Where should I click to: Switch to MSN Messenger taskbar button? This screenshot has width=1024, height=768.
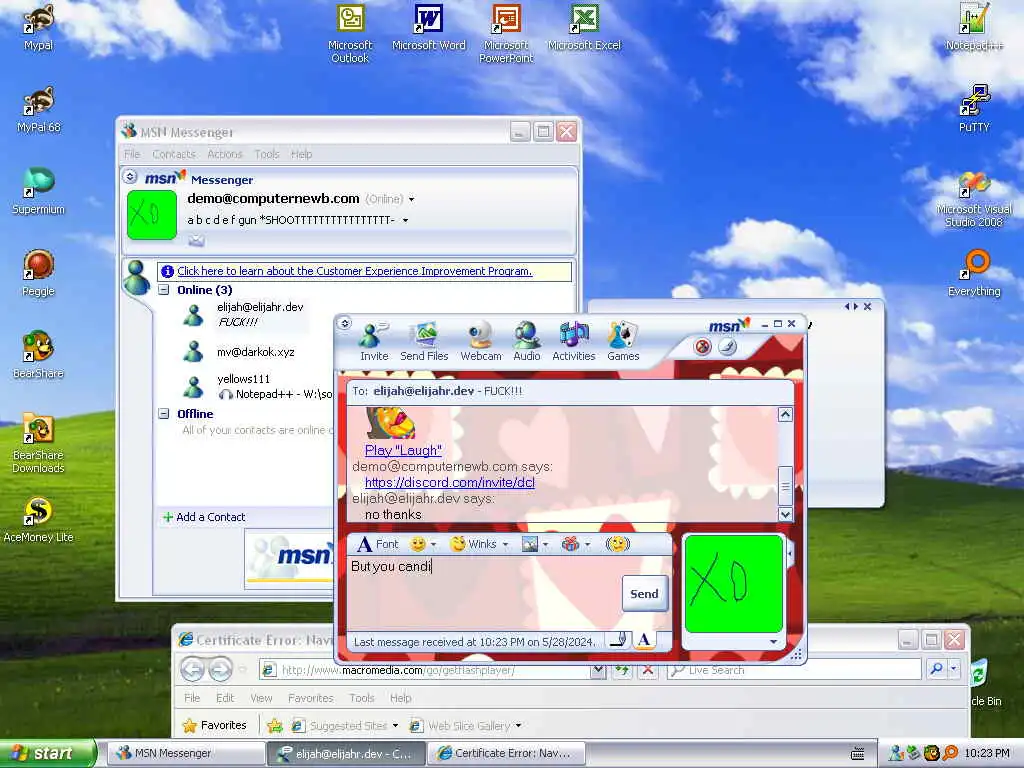[x=185, y=753]
